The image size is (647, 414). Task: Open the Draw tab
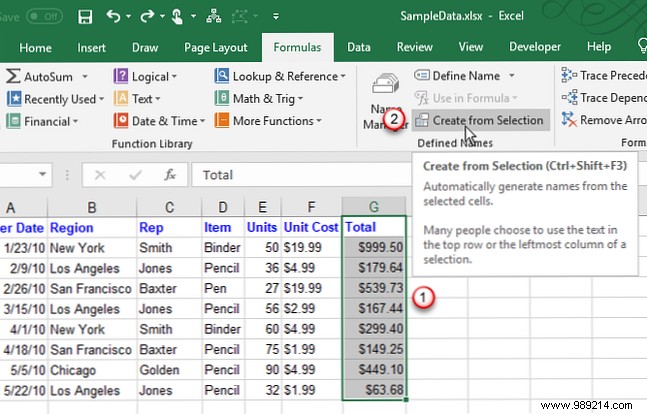(x=145, y=48)
